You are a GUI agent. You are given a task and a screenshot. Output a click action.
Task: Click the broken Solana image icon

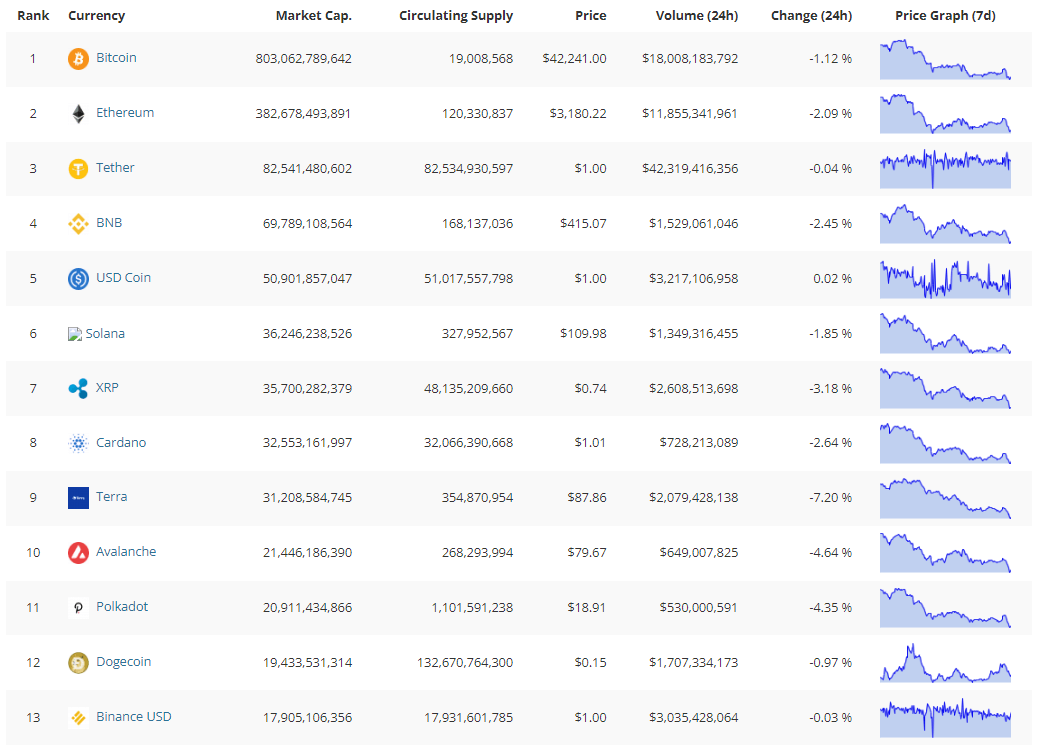click(75, 334)
